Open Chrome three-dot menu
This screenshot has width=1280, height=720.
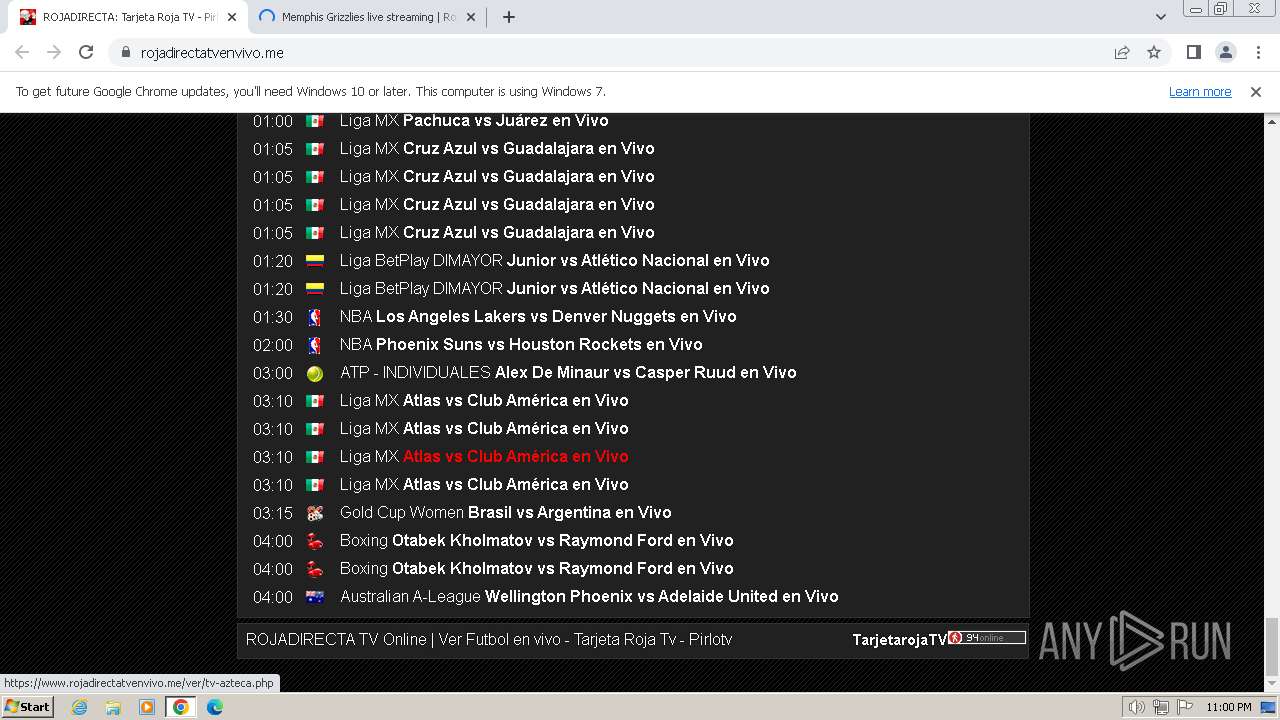point(1257,53)
